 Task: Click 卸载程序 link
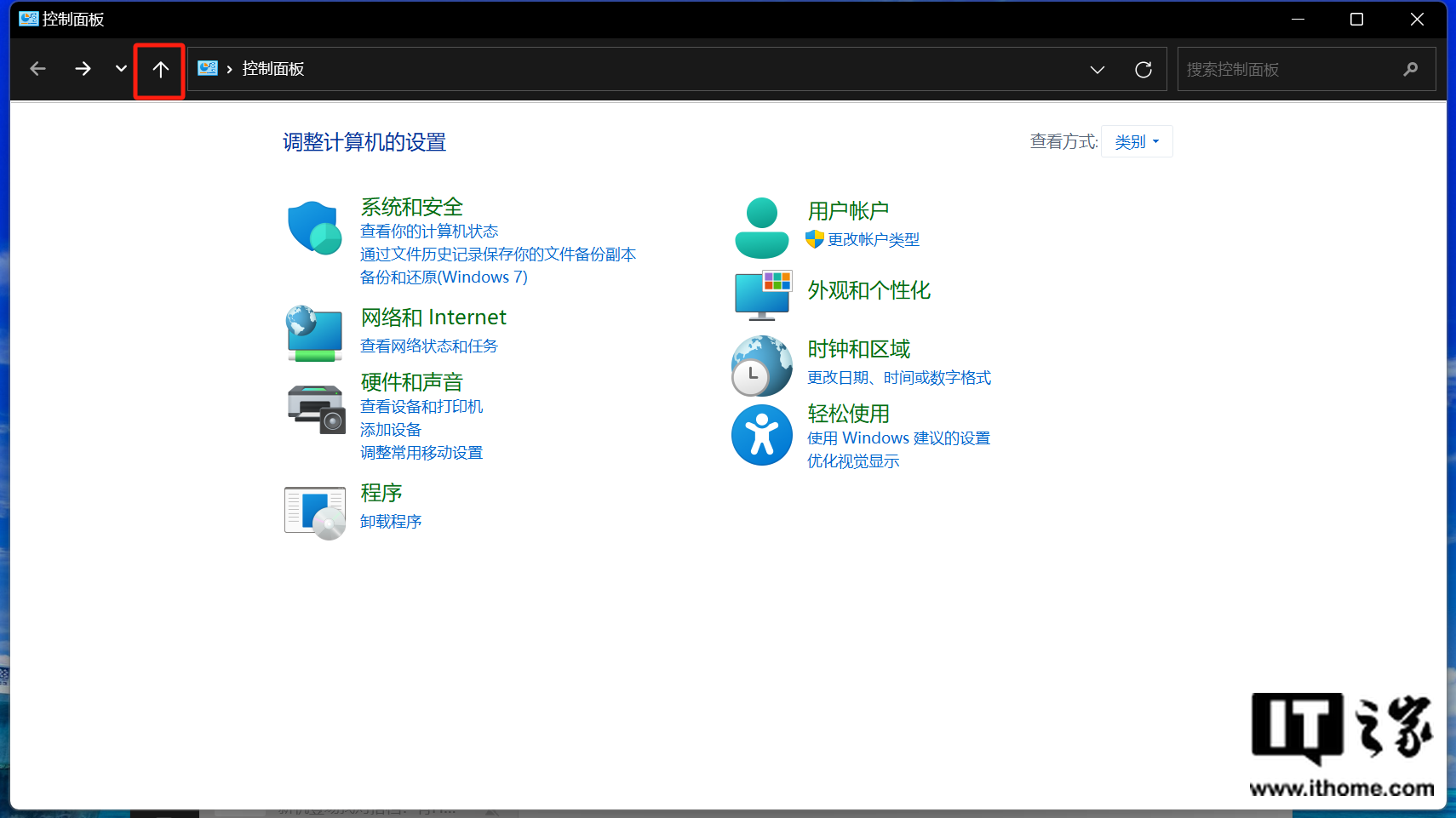391,522
